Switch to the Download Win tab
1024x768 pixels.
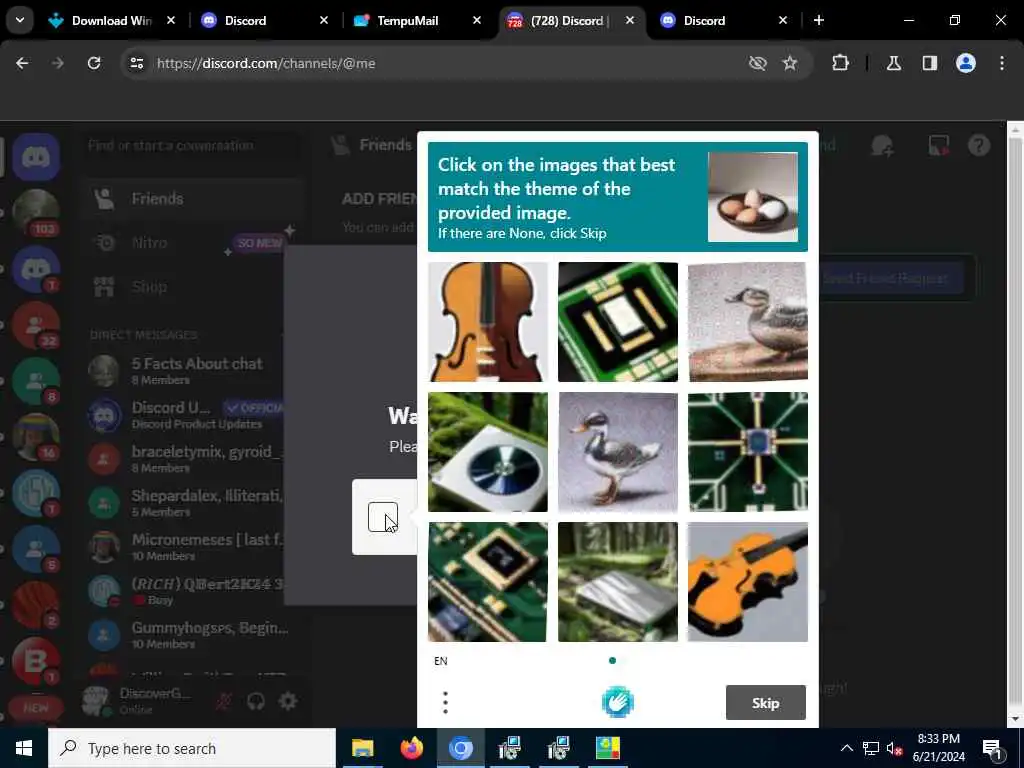111,20
